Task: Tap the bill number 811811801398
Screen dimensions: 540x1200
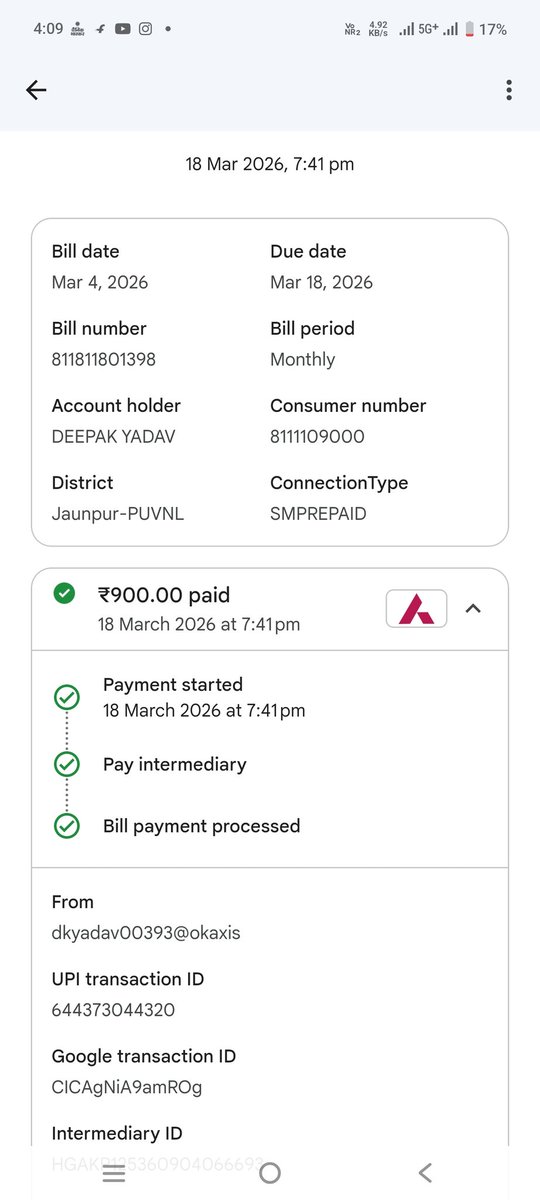Action: click(x=104, y=359)
